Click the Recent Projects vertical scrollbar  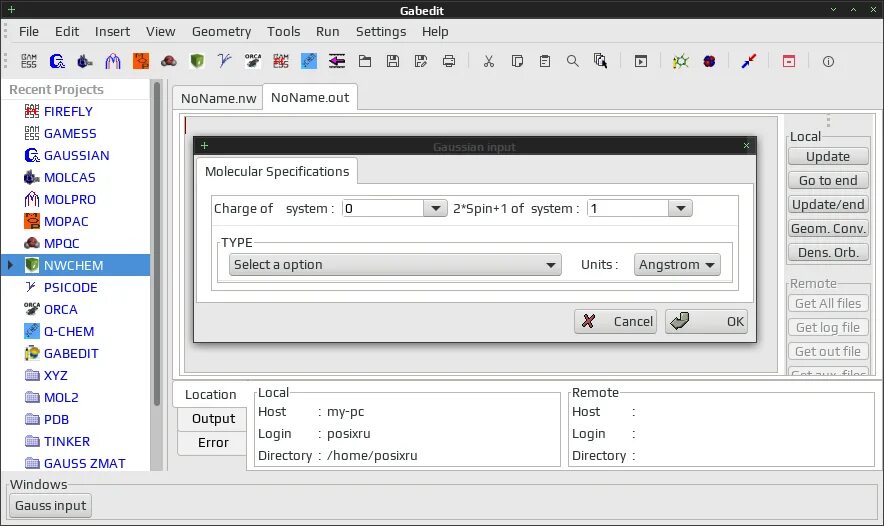point(157,244)
